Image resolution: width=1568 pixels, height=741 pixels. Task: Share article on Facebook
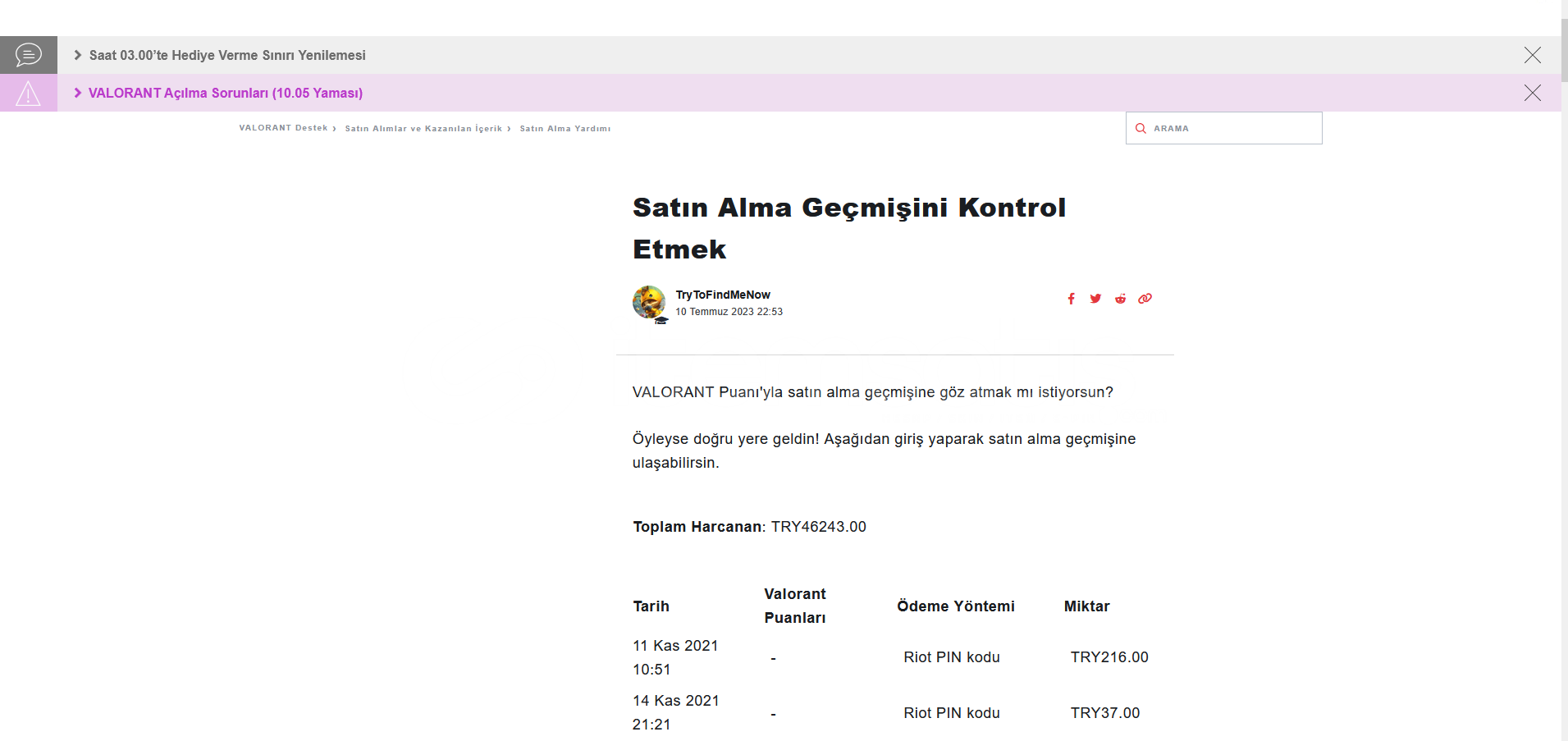(x=1071, y=299)
